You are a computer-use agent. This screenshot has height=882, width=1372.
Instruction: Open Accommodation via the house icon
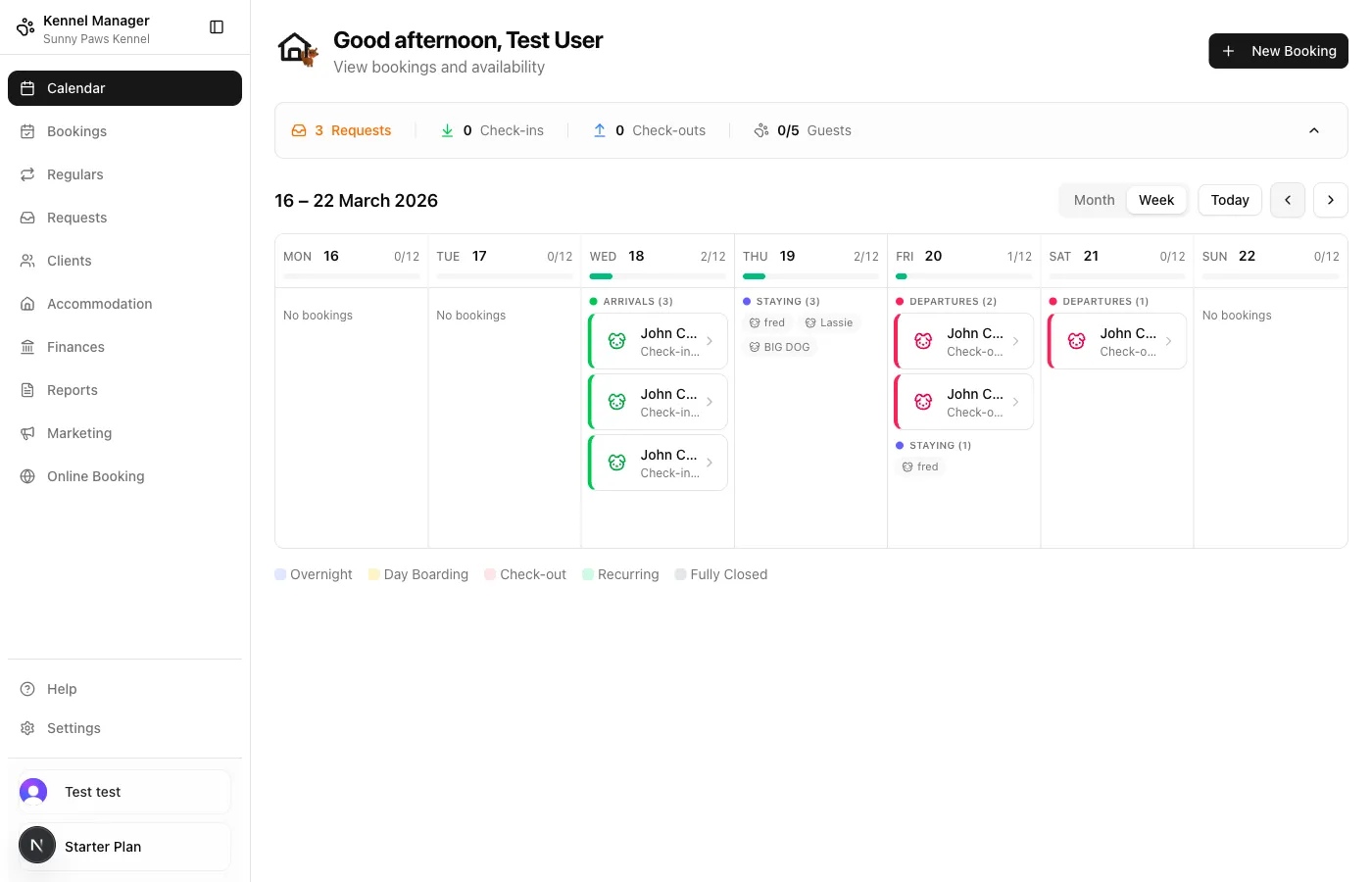(x=26, y=304)
